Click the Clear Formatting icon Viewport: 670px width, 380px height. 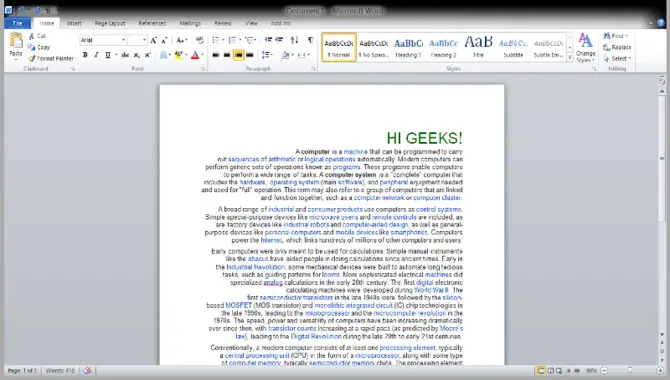coord(200,40)
